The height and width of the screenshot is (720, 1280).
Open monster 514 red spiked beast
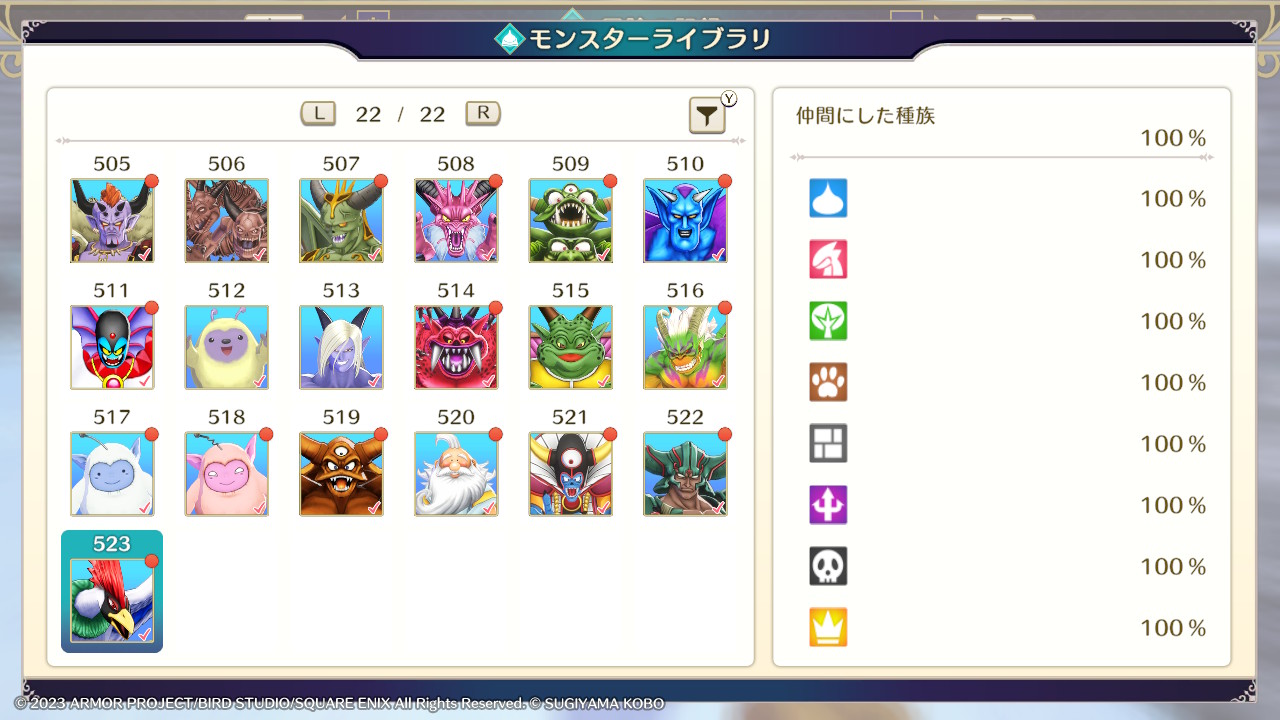[456, 347]
